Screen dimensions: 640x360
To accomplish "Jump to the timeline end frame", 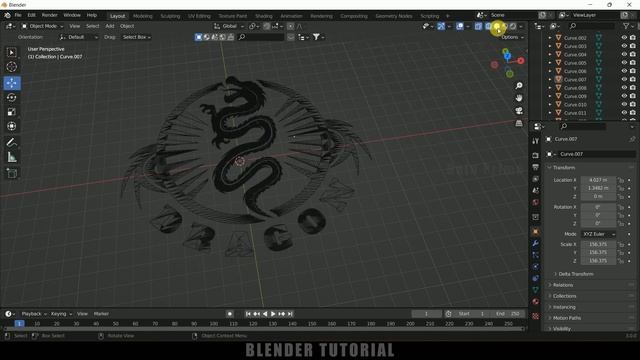I will [x=290, y=314].
